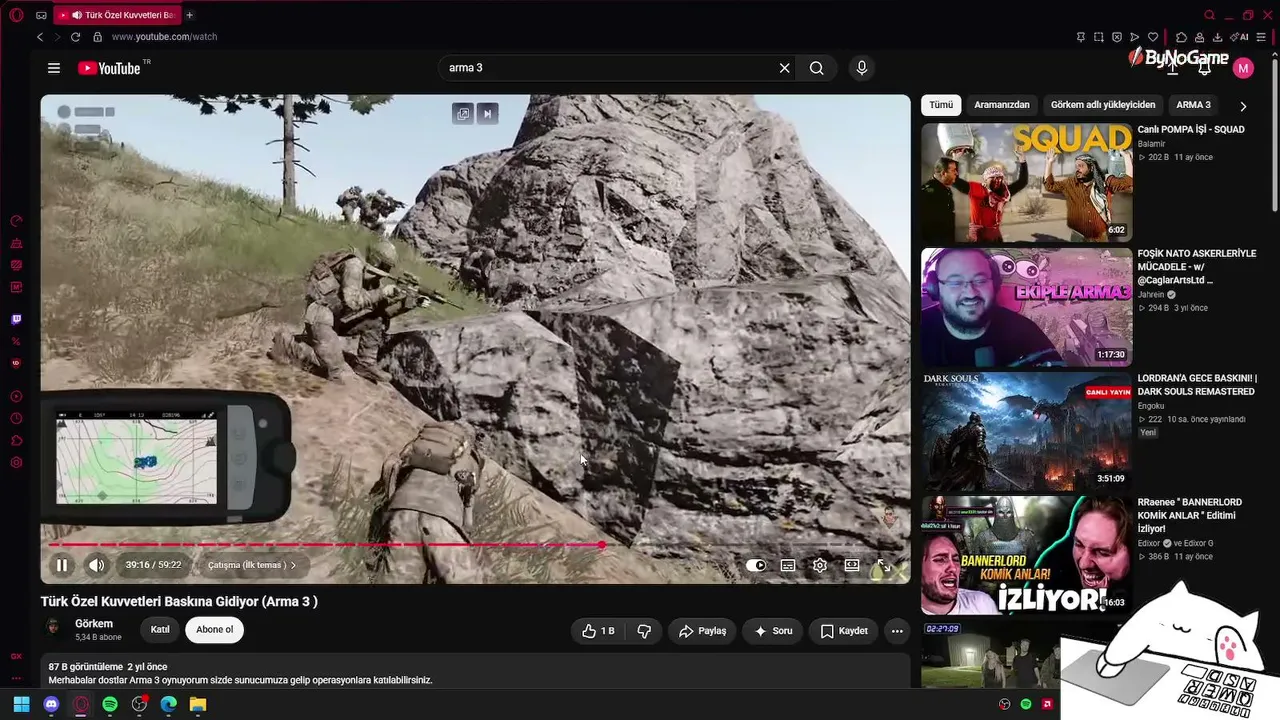Seek the video progress bar near the playhead

click(602, 545)
